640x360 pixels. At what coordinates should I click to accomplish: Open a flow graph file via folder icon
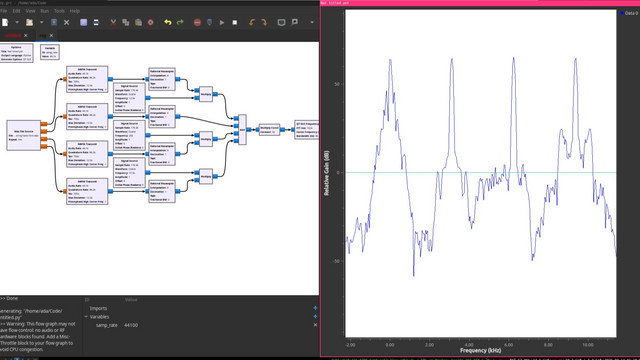(29, 22)
